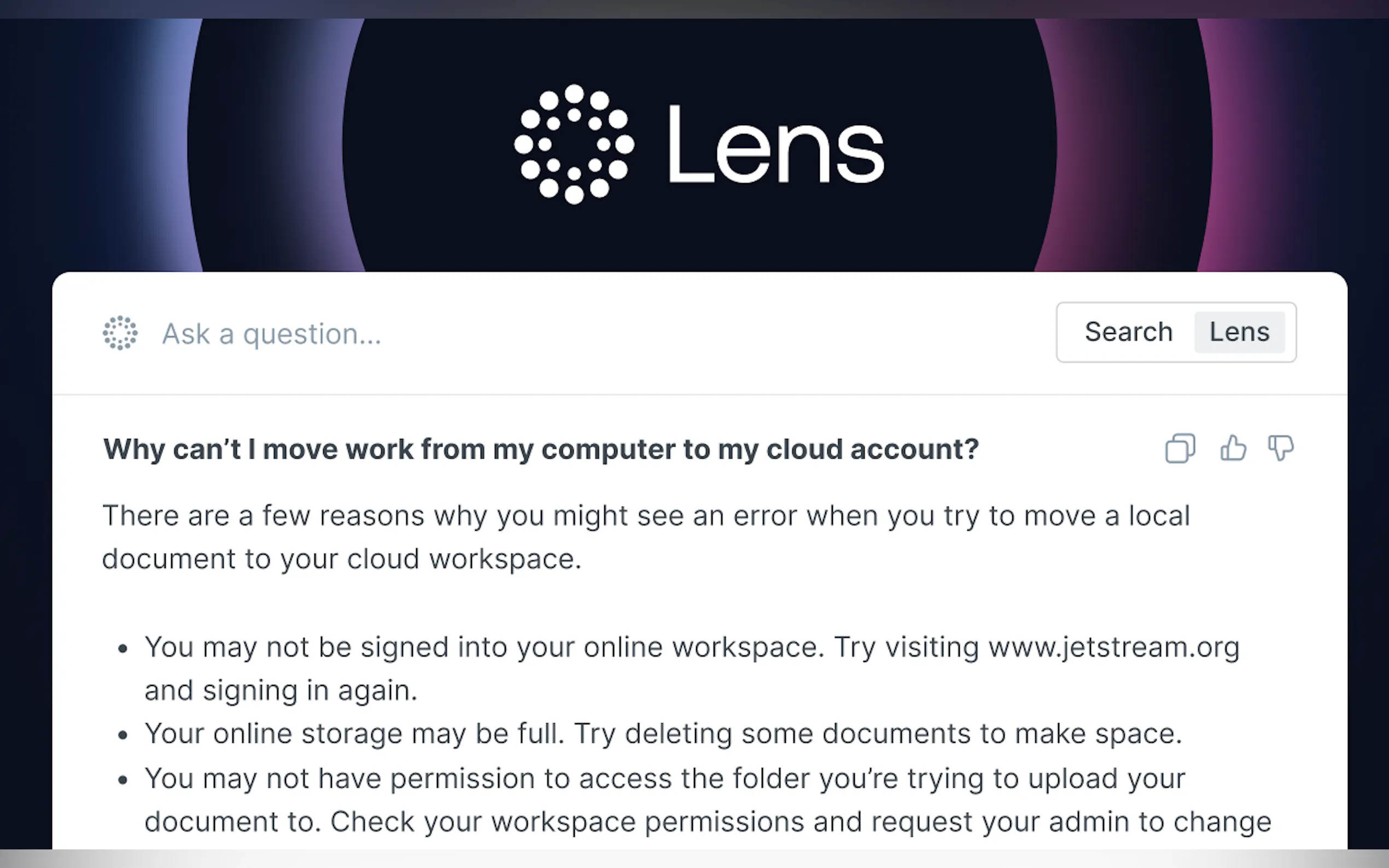Click "document to your cloud workspace" line
Screen dimensions: 1389x868
[342, 559]
